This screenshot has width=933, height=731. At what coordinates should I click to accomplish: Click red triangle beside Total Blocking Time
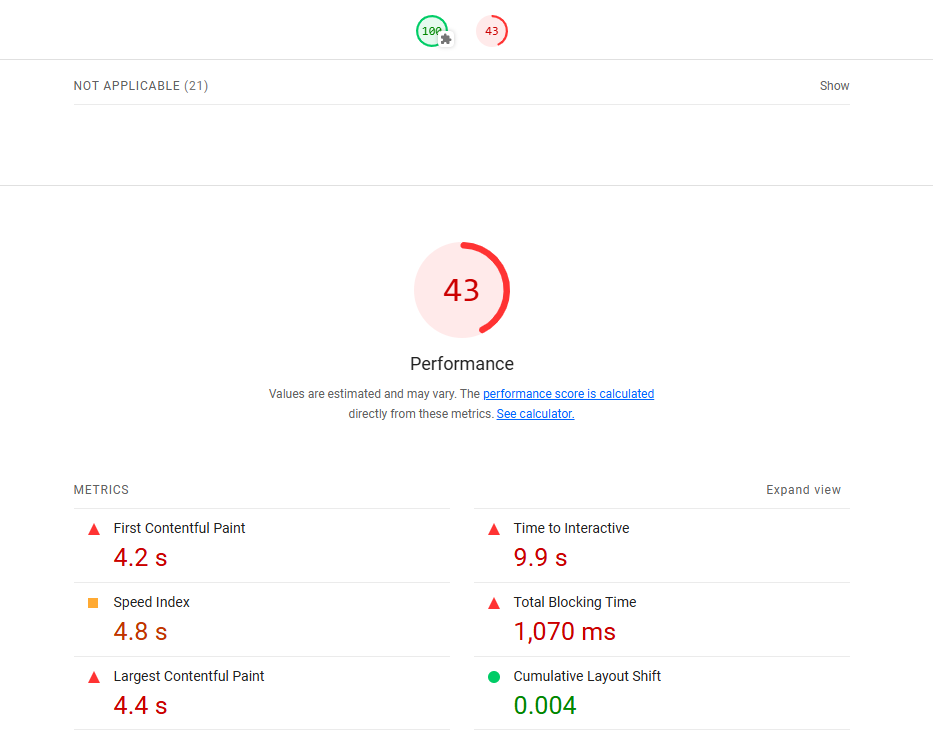click(x=493, y=603)
